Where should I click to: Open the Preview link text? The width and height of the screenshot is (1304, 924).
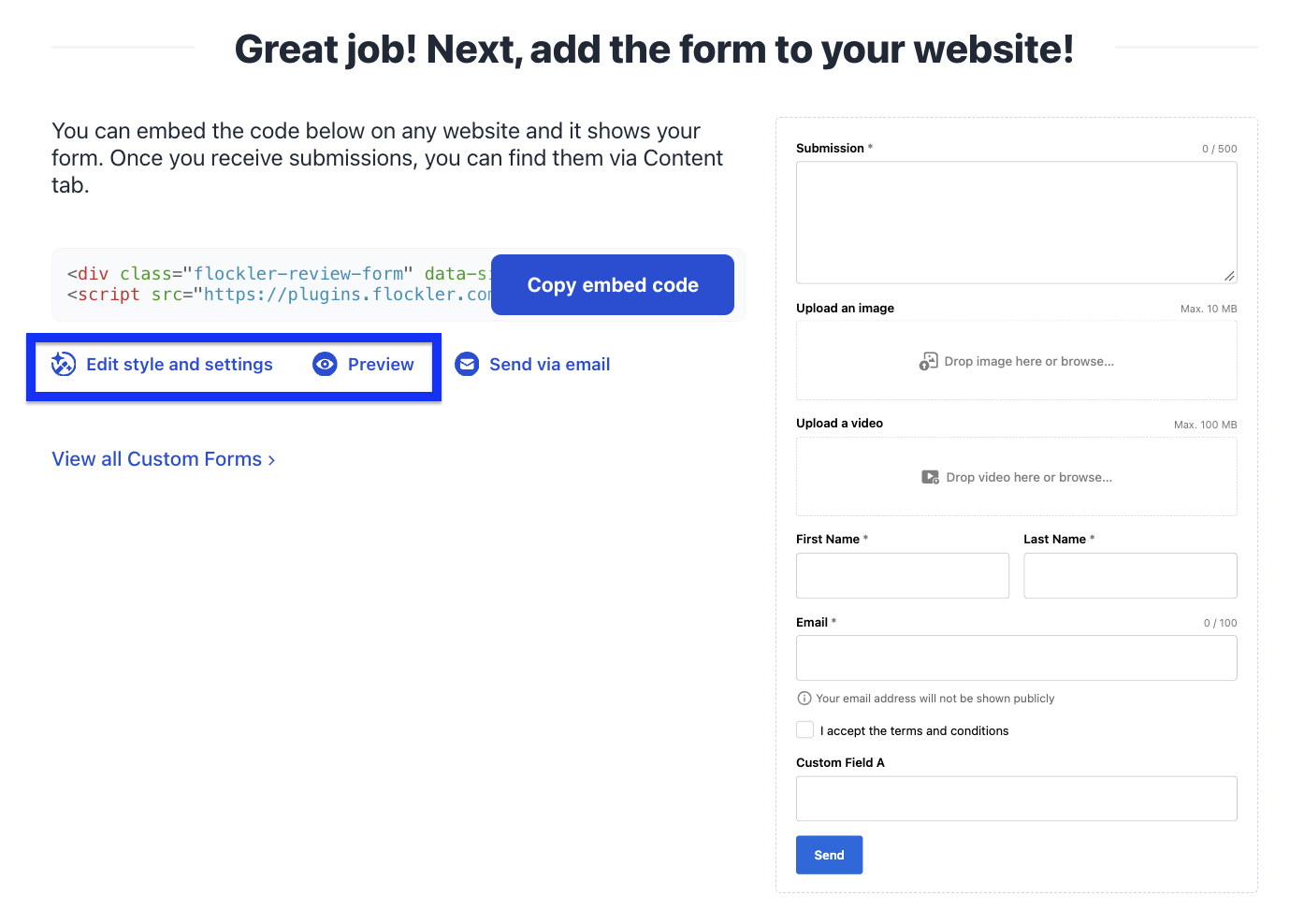coord(381,365)
